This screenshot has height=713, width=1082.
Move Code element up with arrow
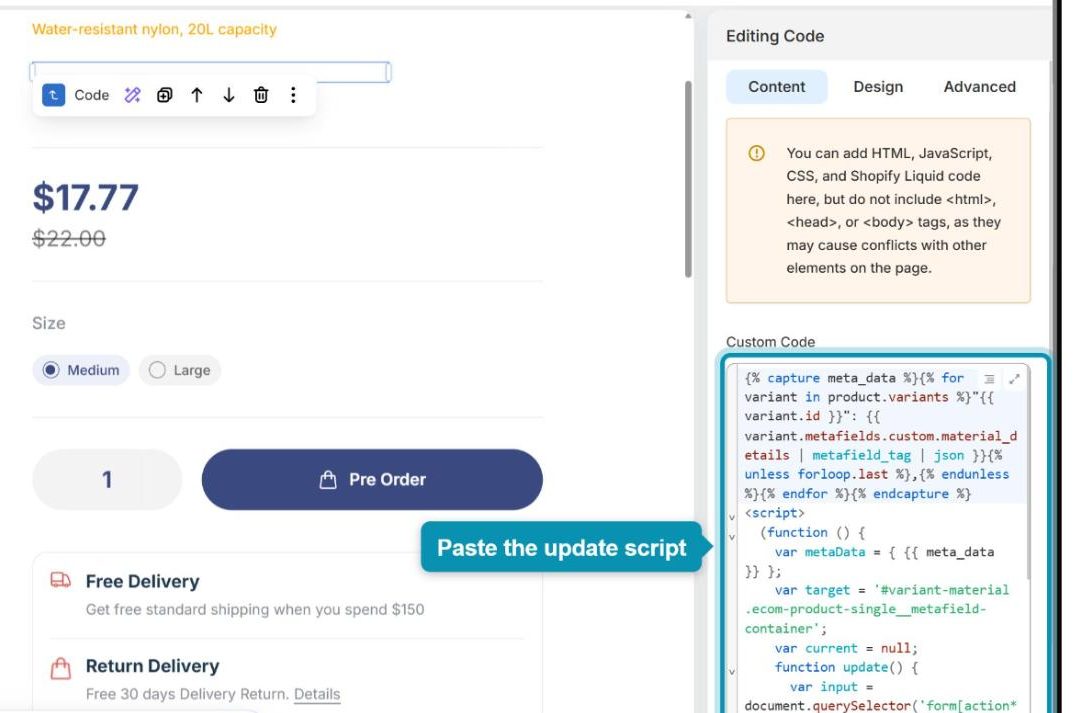point(197,95)
